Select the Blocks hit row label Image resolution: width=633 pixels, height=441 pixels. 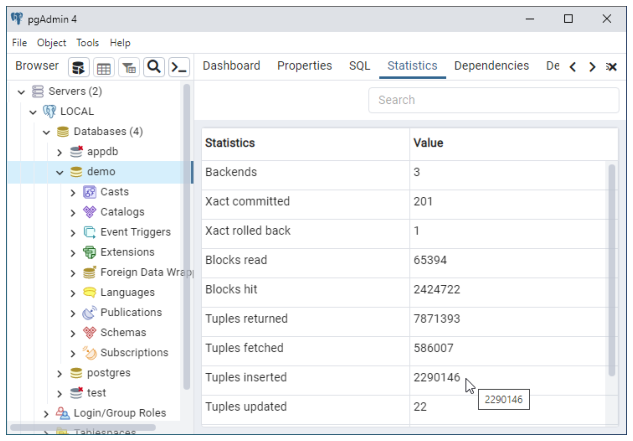231,290
